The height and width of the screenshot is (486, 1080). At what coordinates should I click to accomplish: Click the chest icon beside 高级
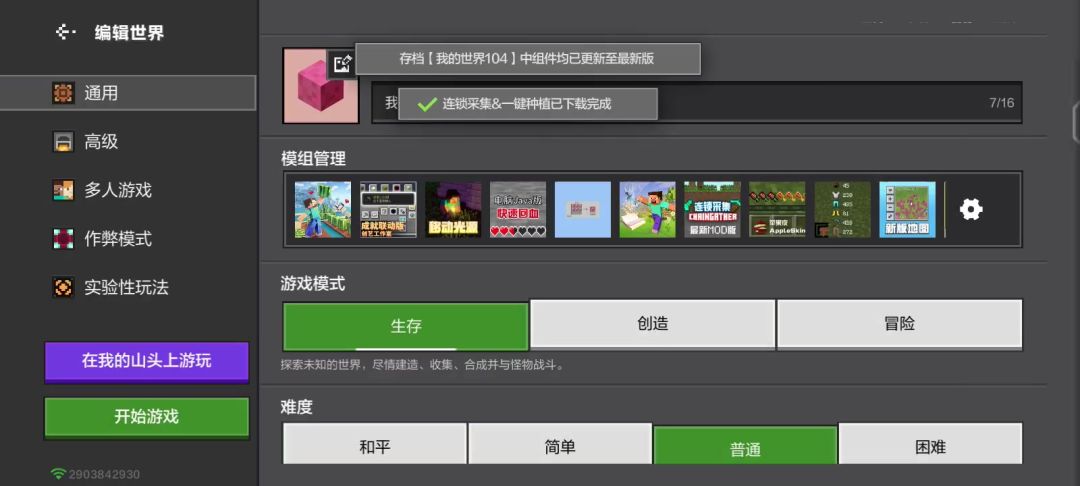pyautogui.click(x=63, y=142)
